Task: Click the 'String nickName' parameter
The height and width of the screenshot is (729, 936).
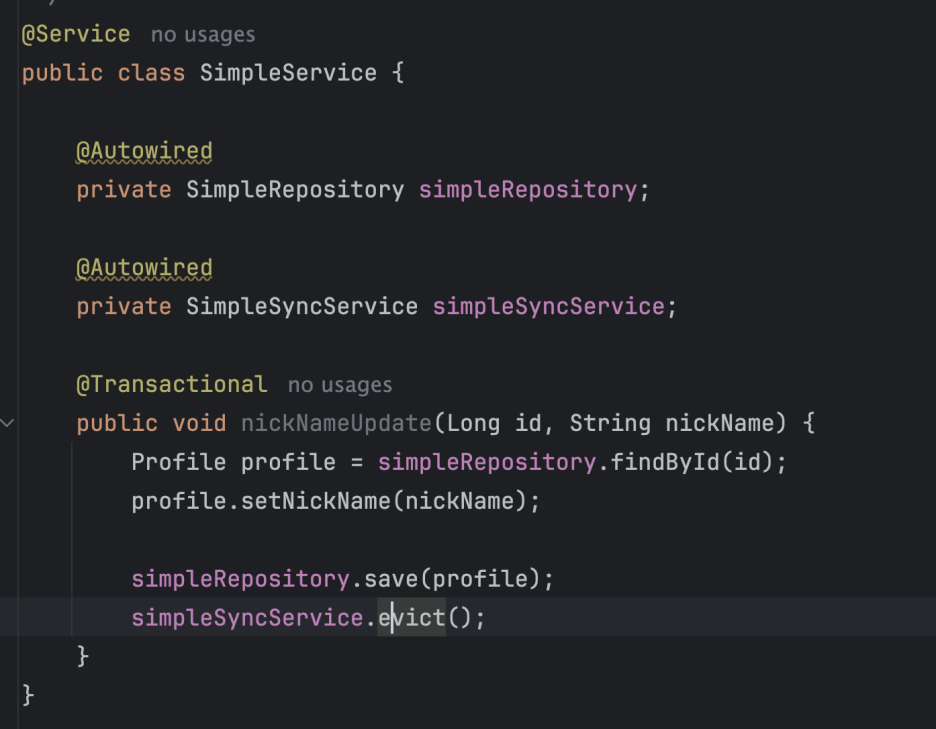Action: click(x=672, y=423)
